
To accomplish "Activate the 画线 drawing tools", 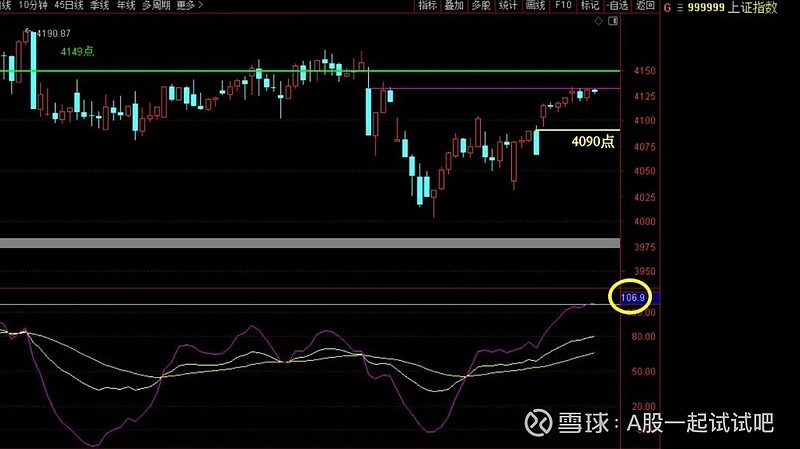I will pos(535,5).
